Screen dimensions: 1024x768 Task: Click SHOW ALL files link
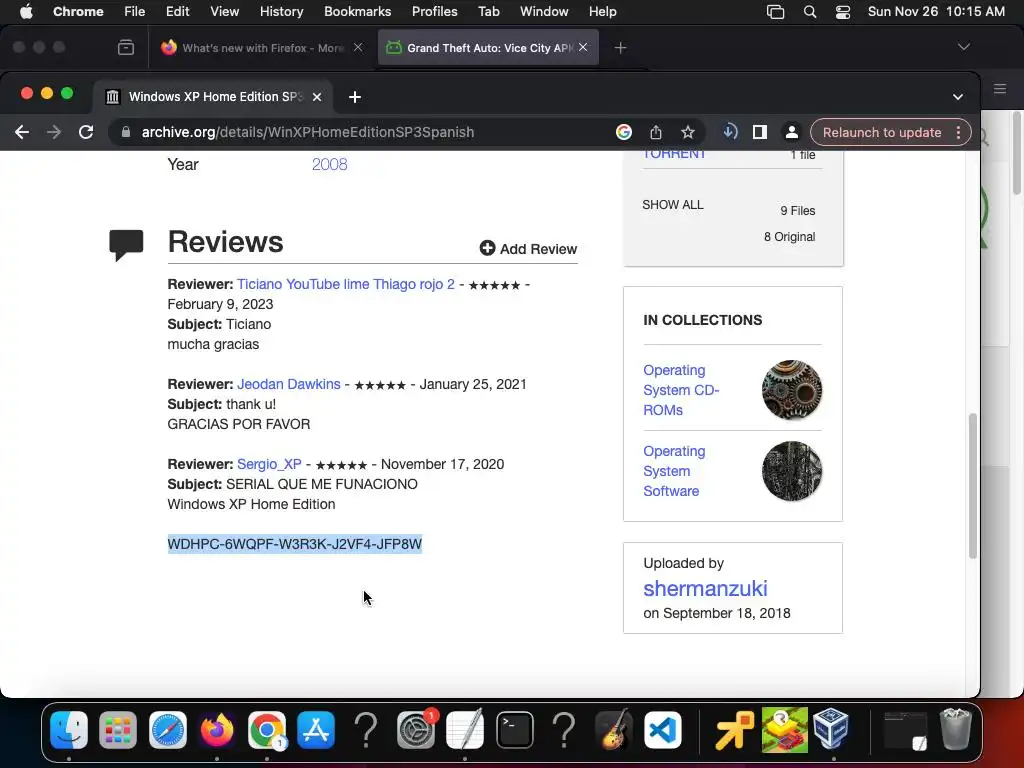(673, 204)
